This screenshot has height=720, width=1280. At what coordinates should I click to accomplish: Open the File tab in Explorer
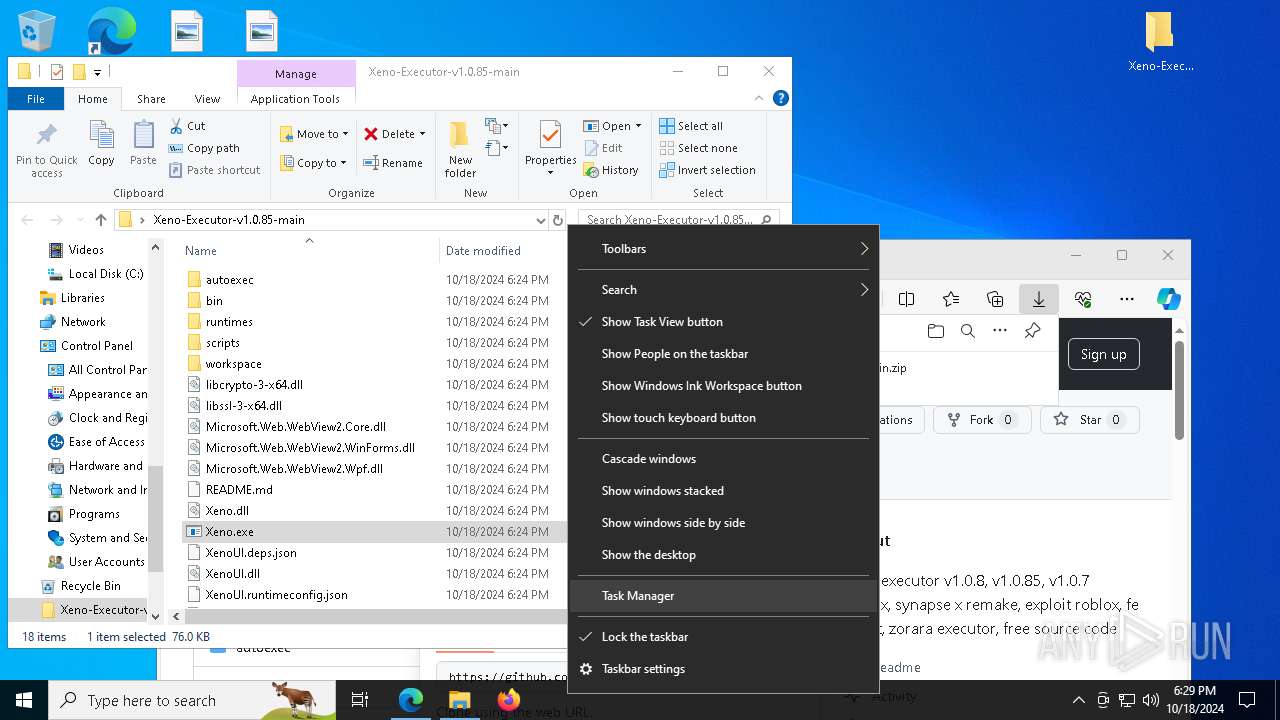tap(36, 99)
